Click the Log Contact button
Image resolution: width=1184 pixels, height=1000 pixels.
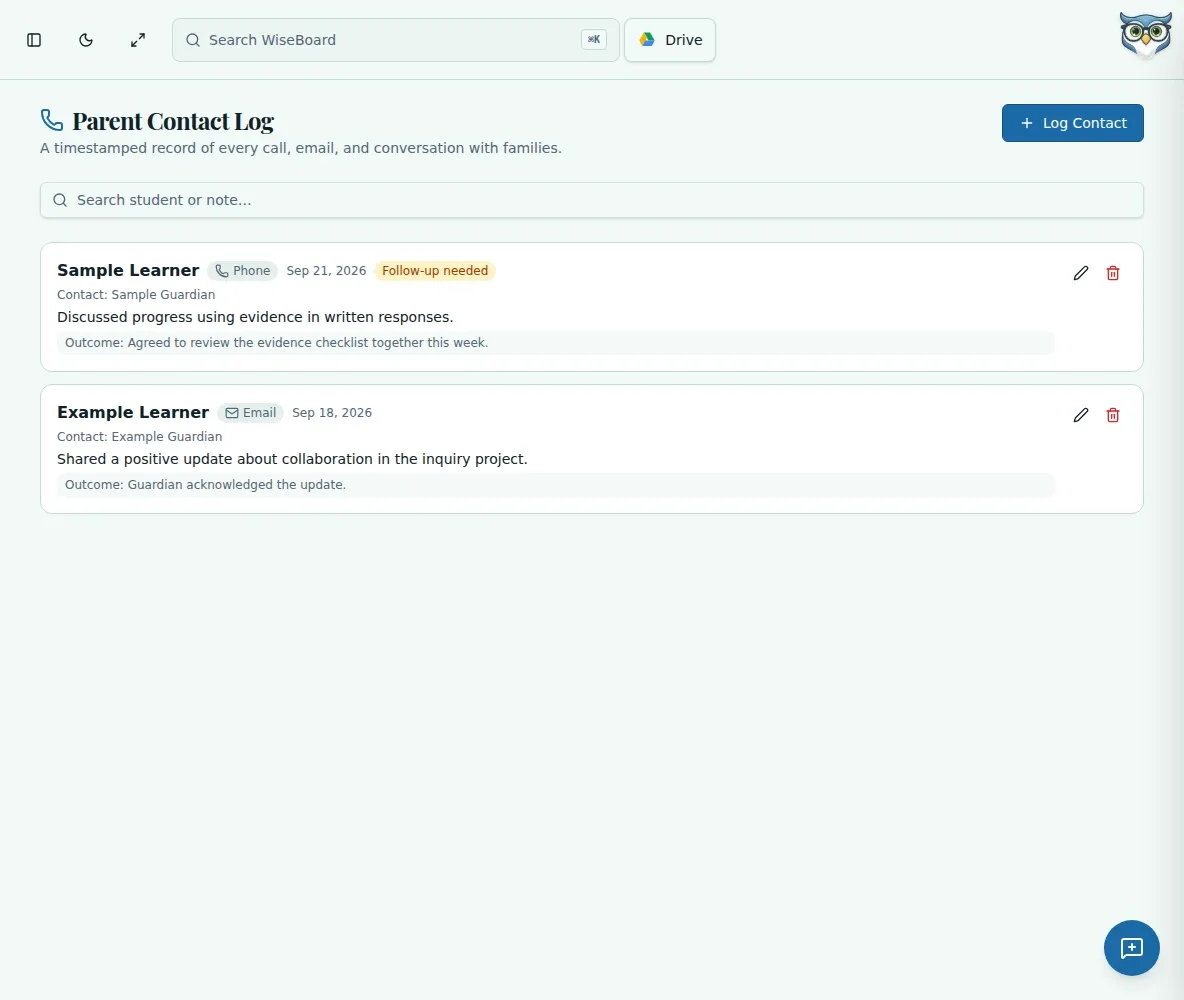[x=1072, y=123]
